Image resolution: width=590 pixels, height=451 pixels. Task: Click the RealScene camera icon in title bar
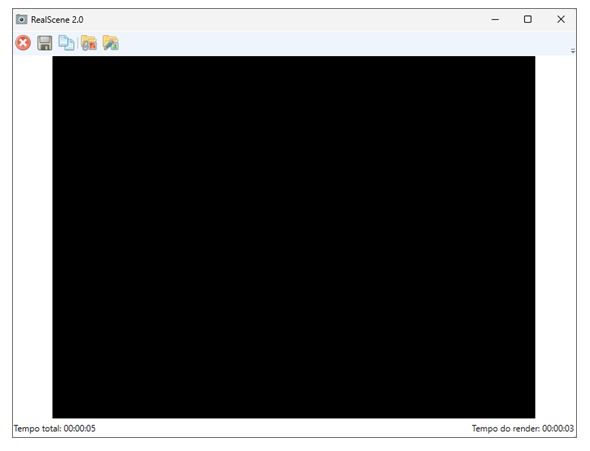(21, 20)
